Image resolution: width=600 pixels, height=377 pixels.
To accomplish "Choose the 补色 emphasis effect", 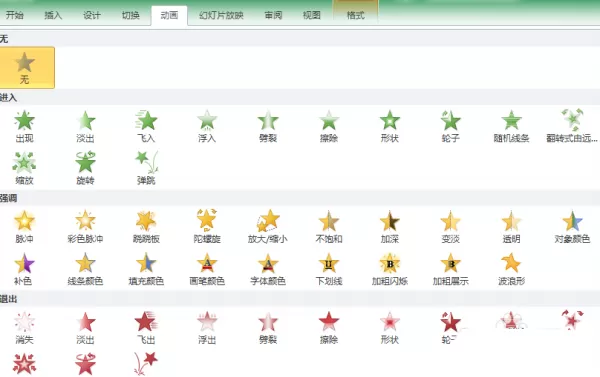I will click(x=24, y=269).
